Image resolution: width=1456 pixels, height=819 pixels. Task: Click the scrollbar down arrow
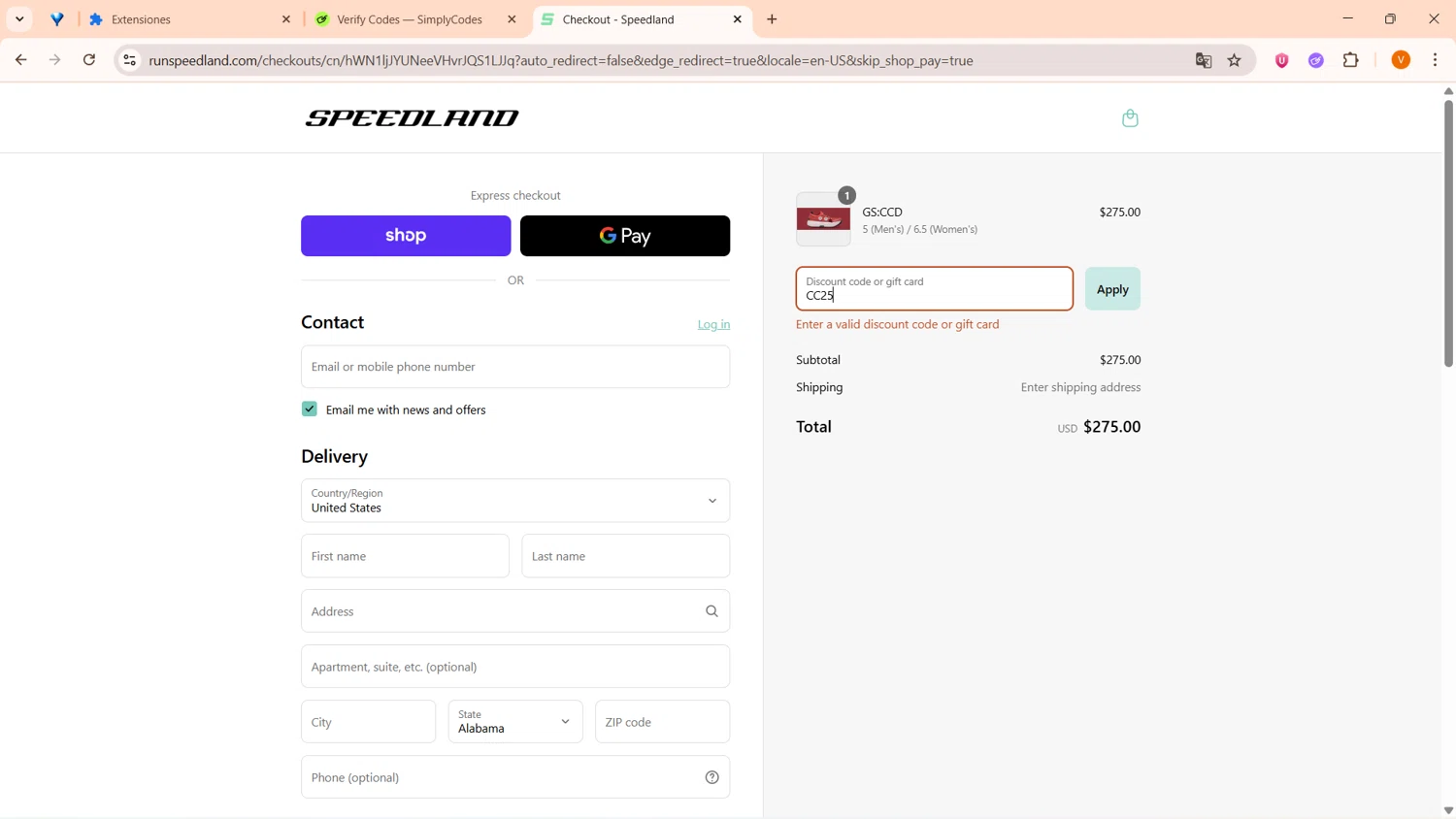click(x=1448, y=810)
